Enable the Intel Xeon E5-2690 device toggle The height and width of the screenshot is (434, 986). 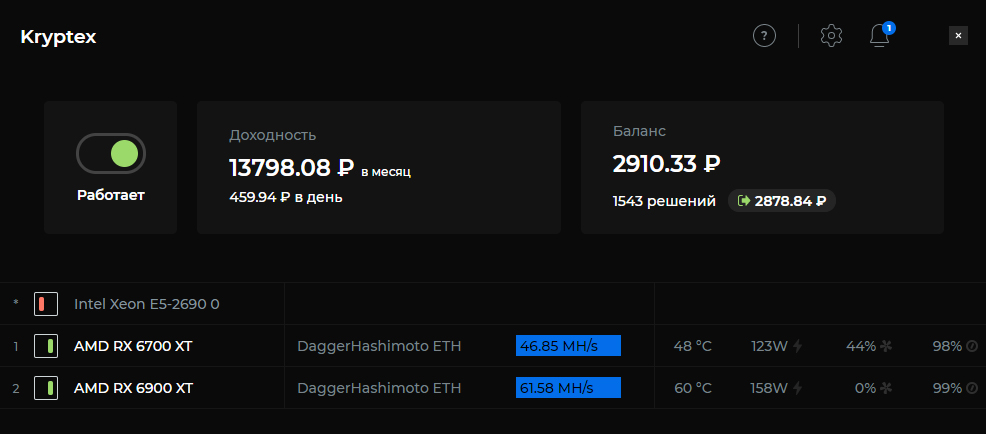click(x=46, y=304)
